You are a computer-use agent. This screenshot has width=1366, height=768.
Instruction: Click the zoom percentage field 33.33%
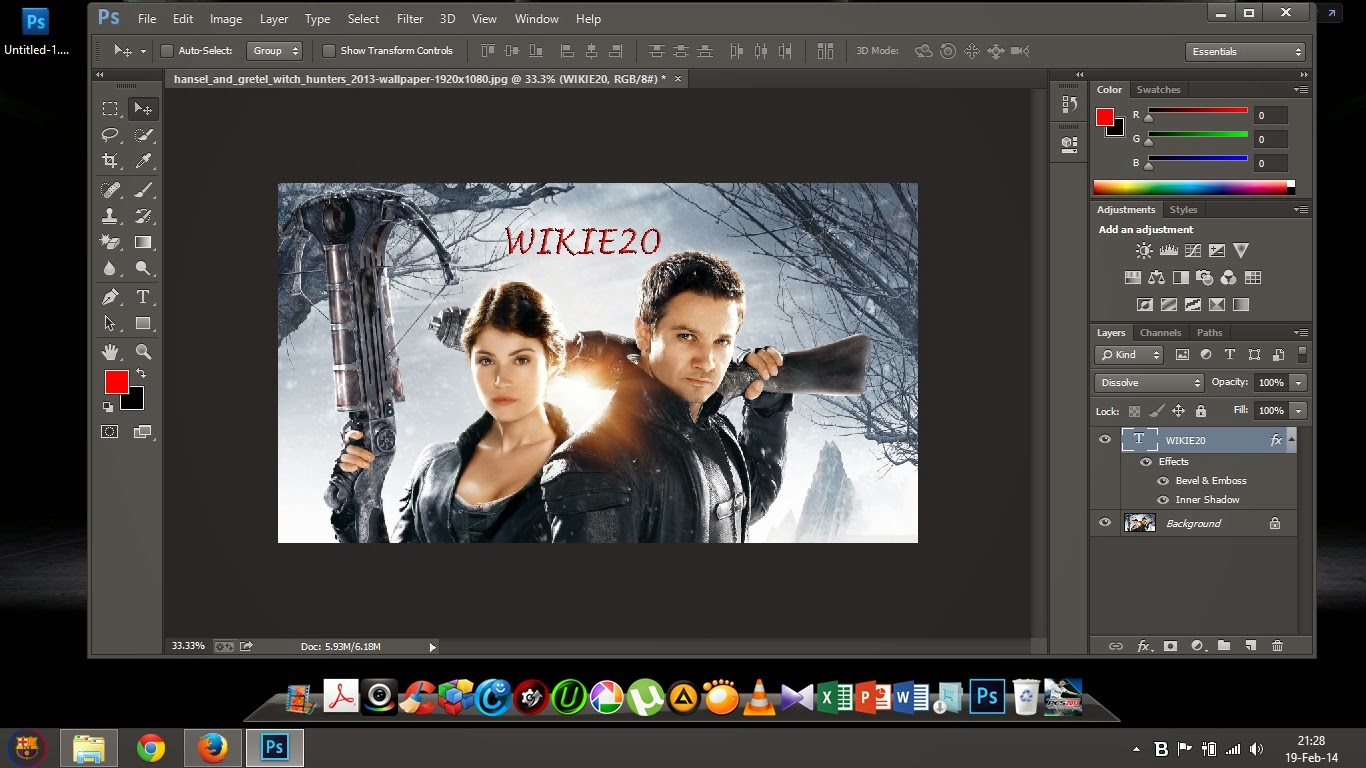187,647
